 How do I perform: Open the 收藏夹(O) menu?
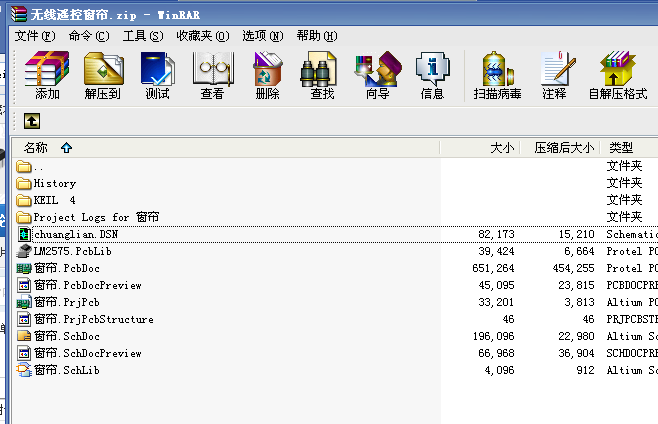point(203,36)
